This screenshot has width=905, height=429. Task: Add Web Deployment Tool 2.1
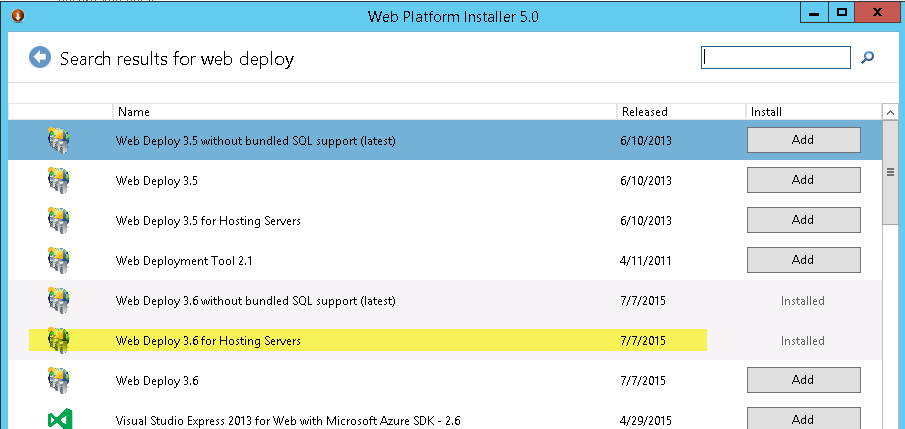pyautogui.click(x=803, y=260)
